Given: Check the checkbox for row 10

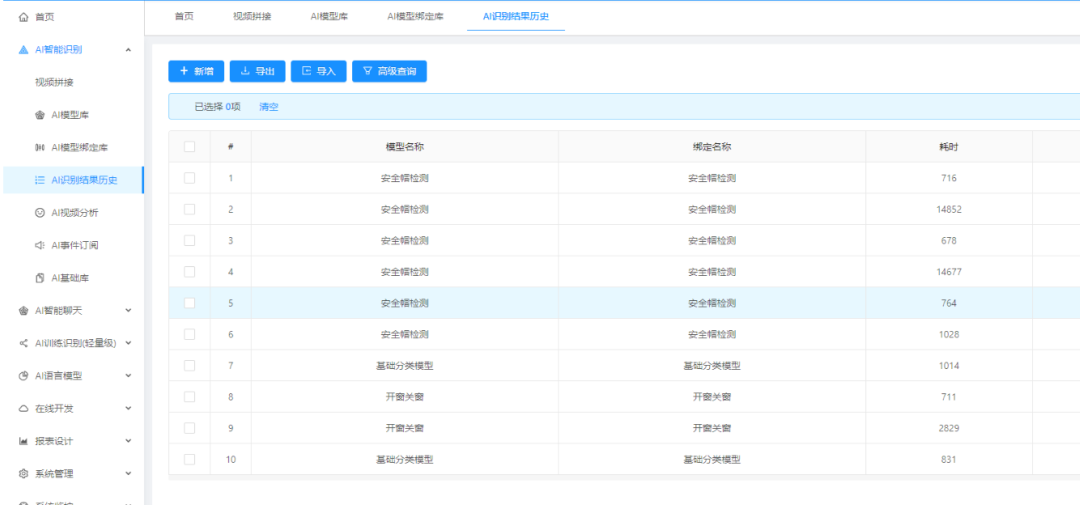Looking at the screenshot, I should (x=189, y=459).
